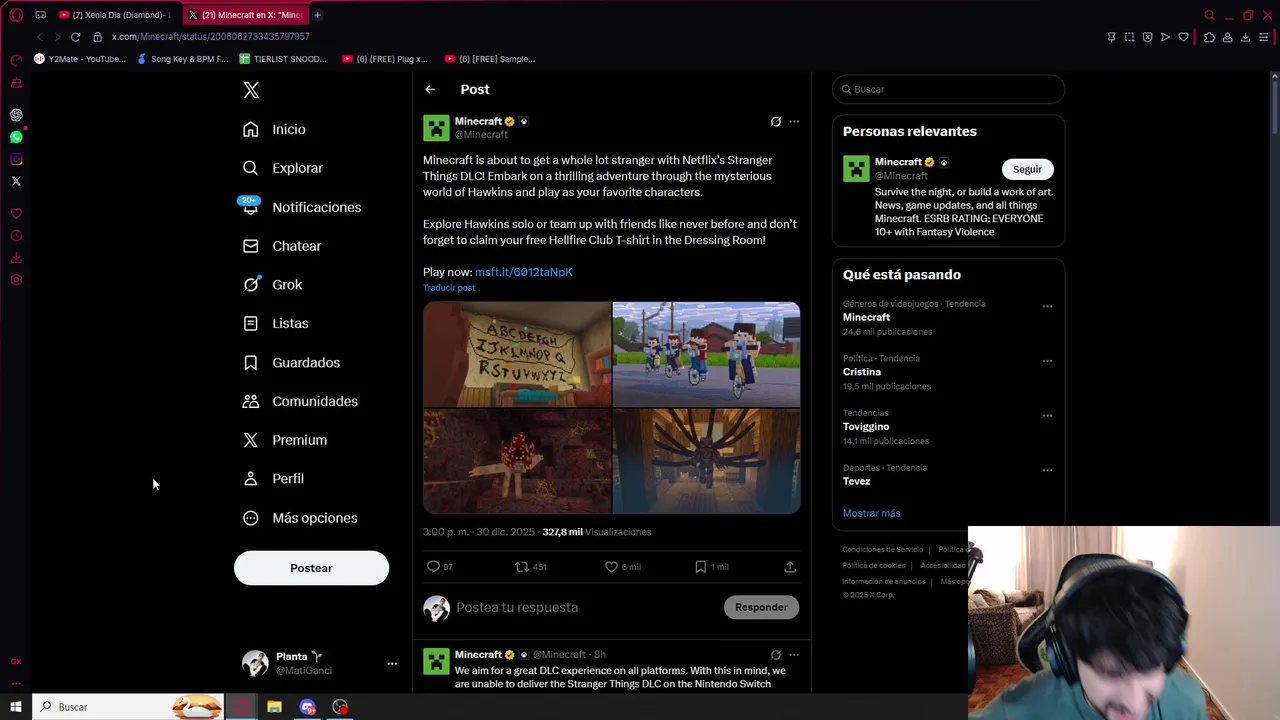Open the Y2Mate bookmark
1280x720 pixels.
click(80, 59)
